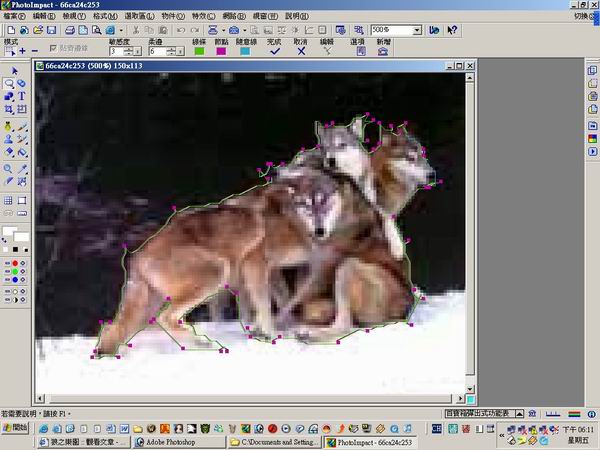This screenshot has width=600, height=450.
Task: Open the status bar function list dropdown
Action: coord(519,414)
